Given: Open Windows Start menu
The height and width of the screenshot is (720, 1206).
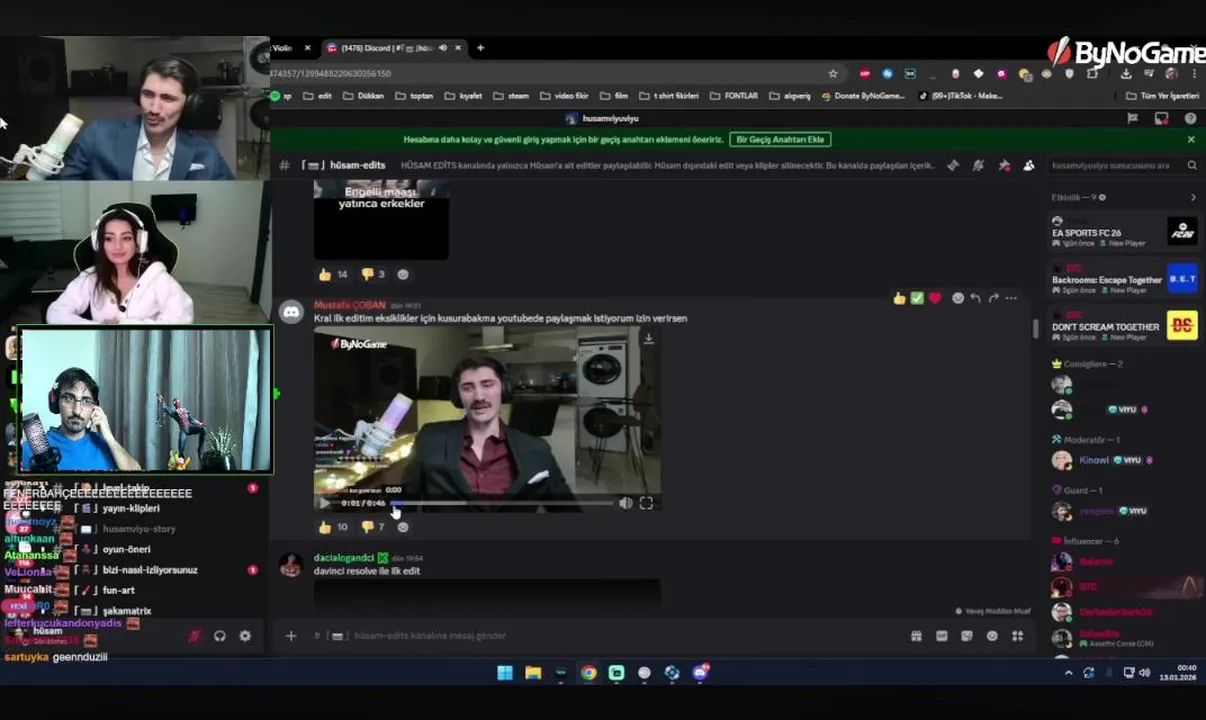Looking at the screenshot, I should [x=505, y=673].
